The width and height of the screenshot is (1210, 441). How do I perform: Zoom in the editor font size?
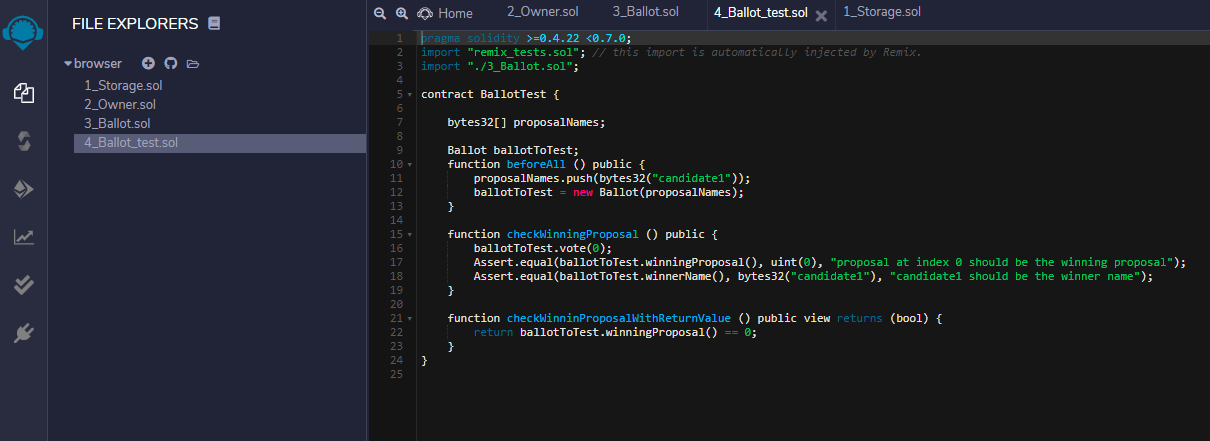click(x=401, y=13)
